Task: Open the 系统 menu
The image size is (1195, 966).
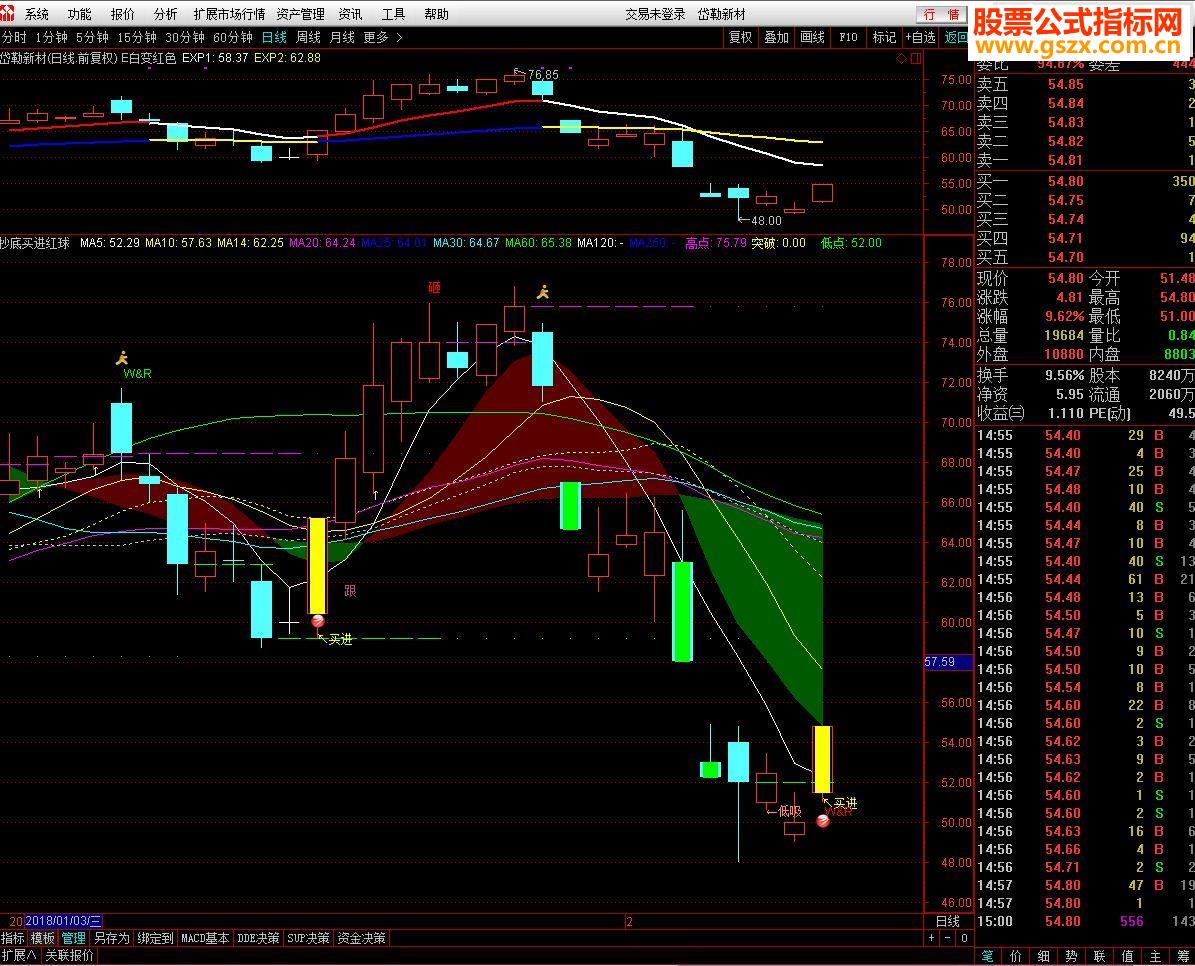Action: coord(37,14)
